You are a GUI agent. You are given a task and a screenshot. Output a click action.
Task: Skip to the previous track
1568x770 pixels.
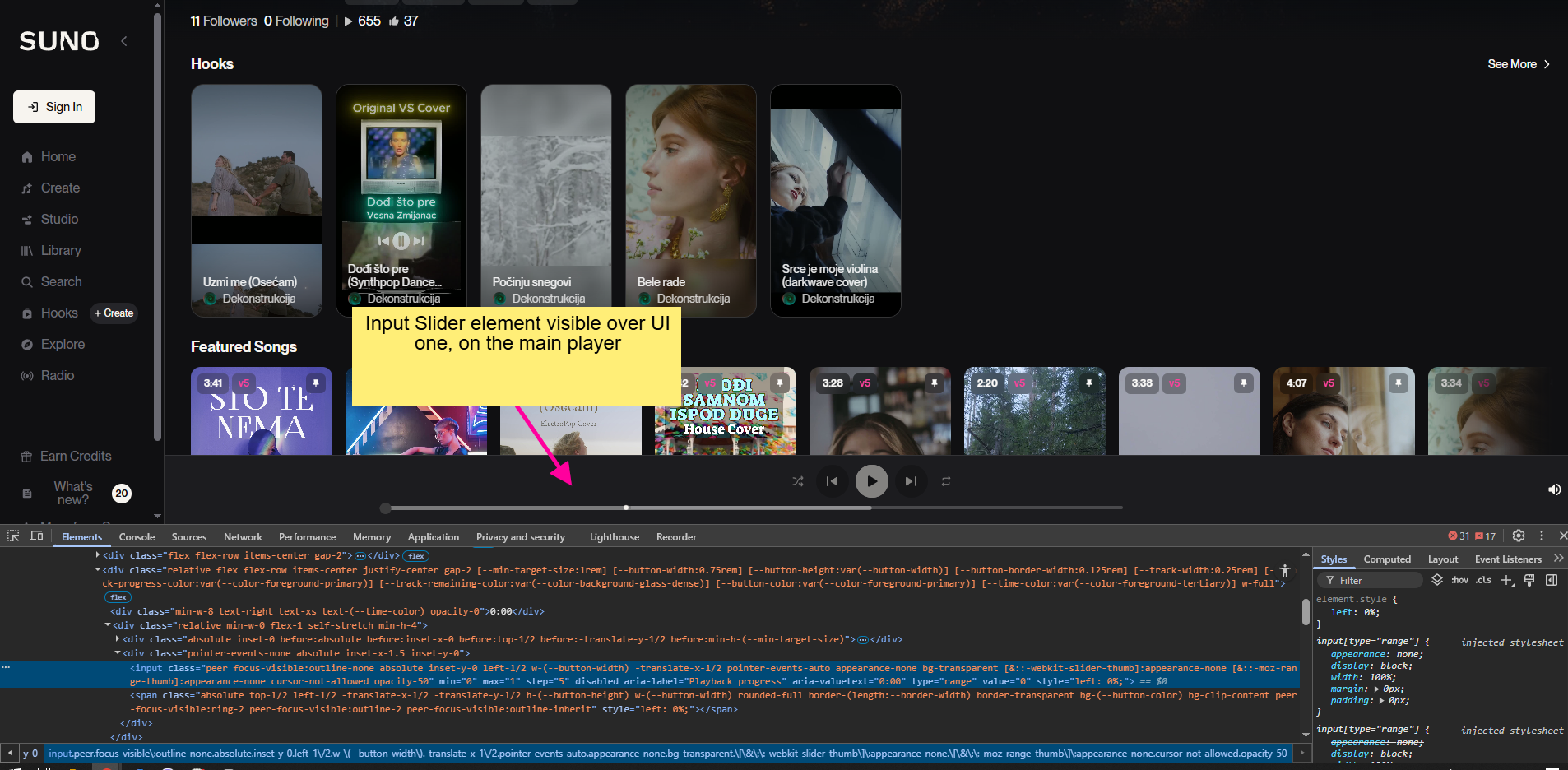(x=833, y=481)
